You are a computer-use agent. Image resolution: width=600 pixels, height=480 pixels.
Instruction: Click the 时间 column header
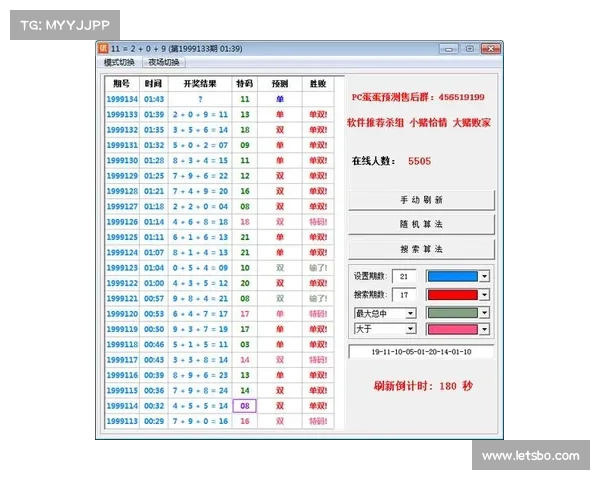coord(153,83)
